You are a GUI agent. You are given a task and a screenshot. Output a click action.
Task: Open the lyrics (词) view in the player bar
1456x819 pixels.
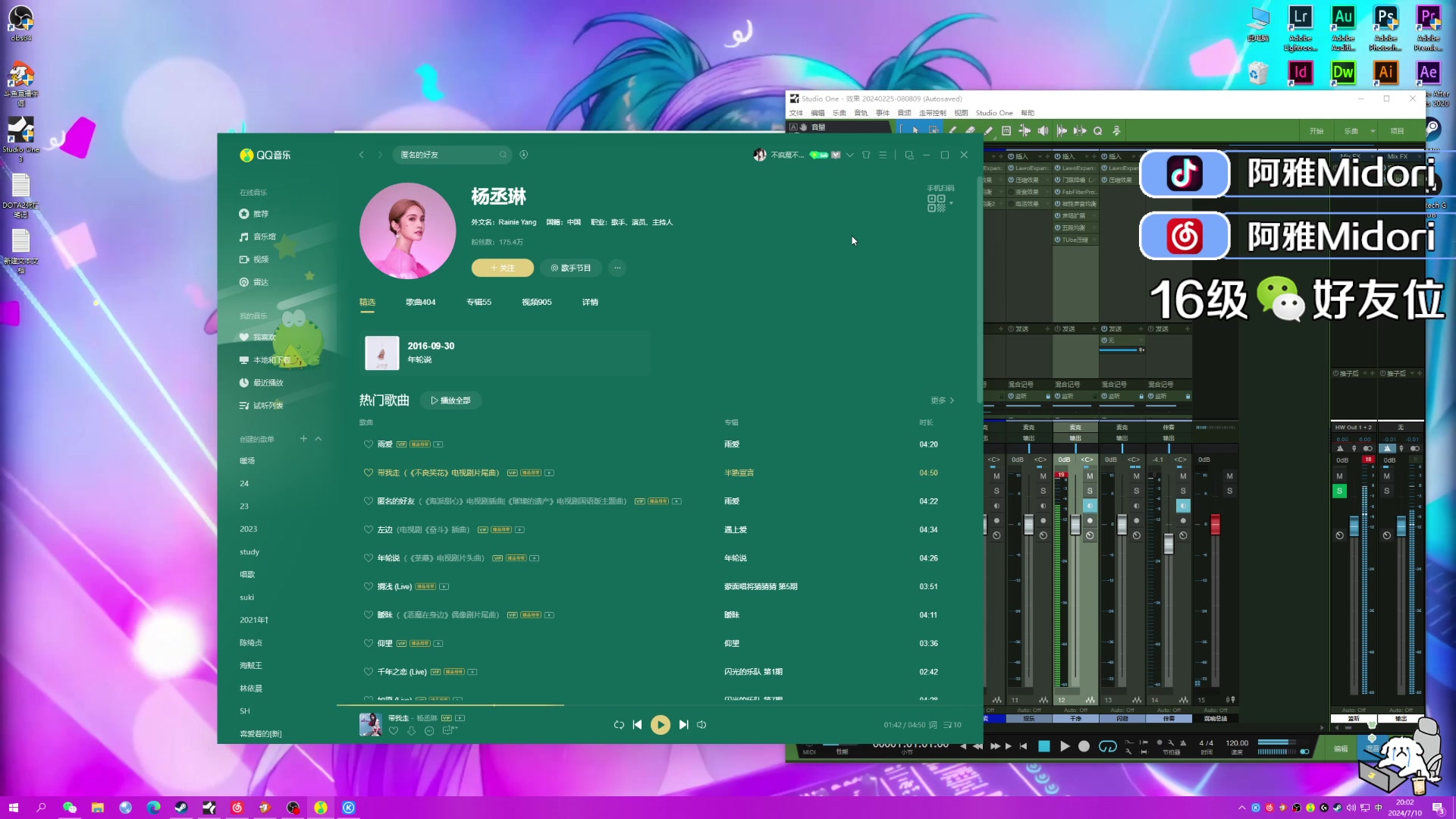point(933,725)
